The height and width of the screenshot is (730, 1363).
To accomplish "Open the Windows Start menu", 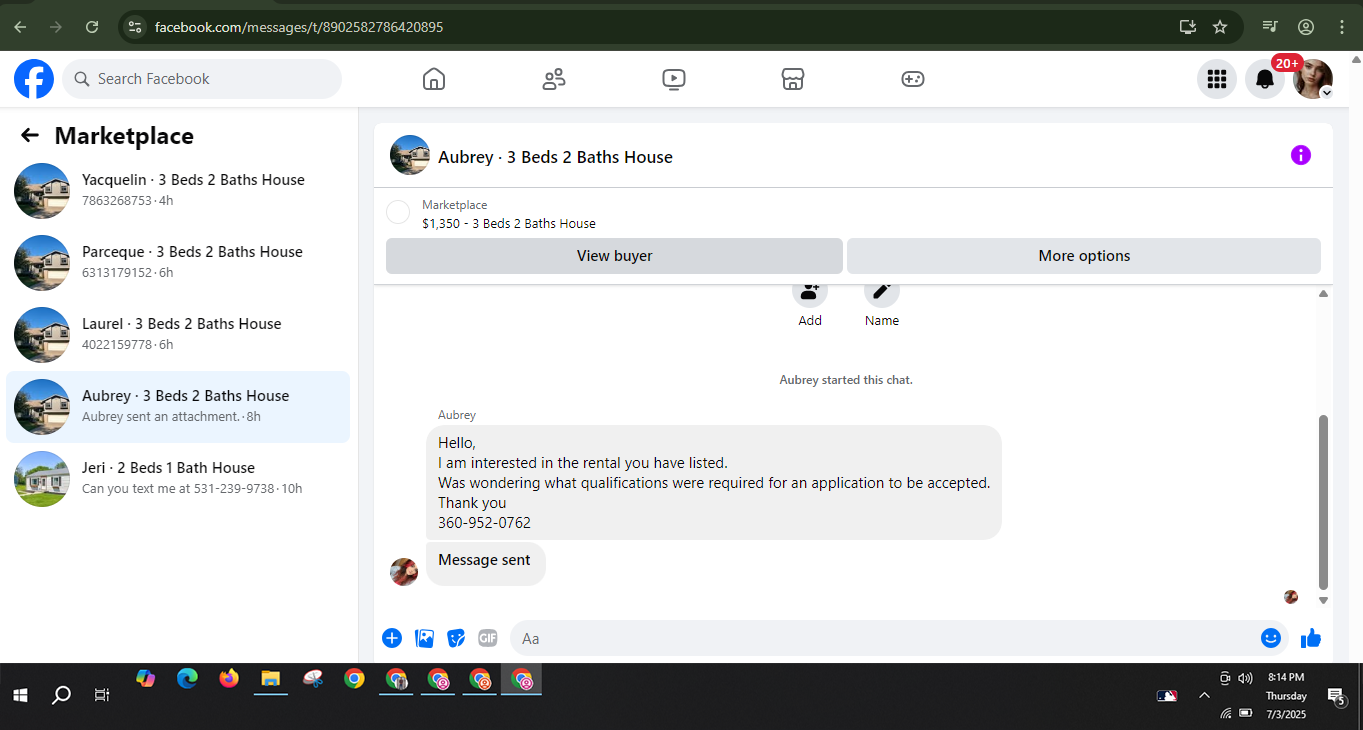I will pyautogui.click(x=20, y=694).
